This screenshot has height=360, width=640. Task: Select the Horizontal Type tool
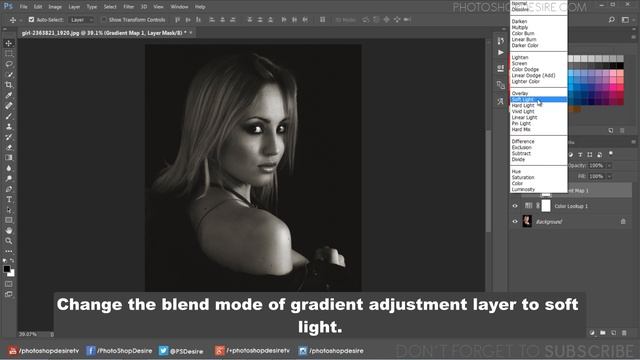click(x=9, y=200)
